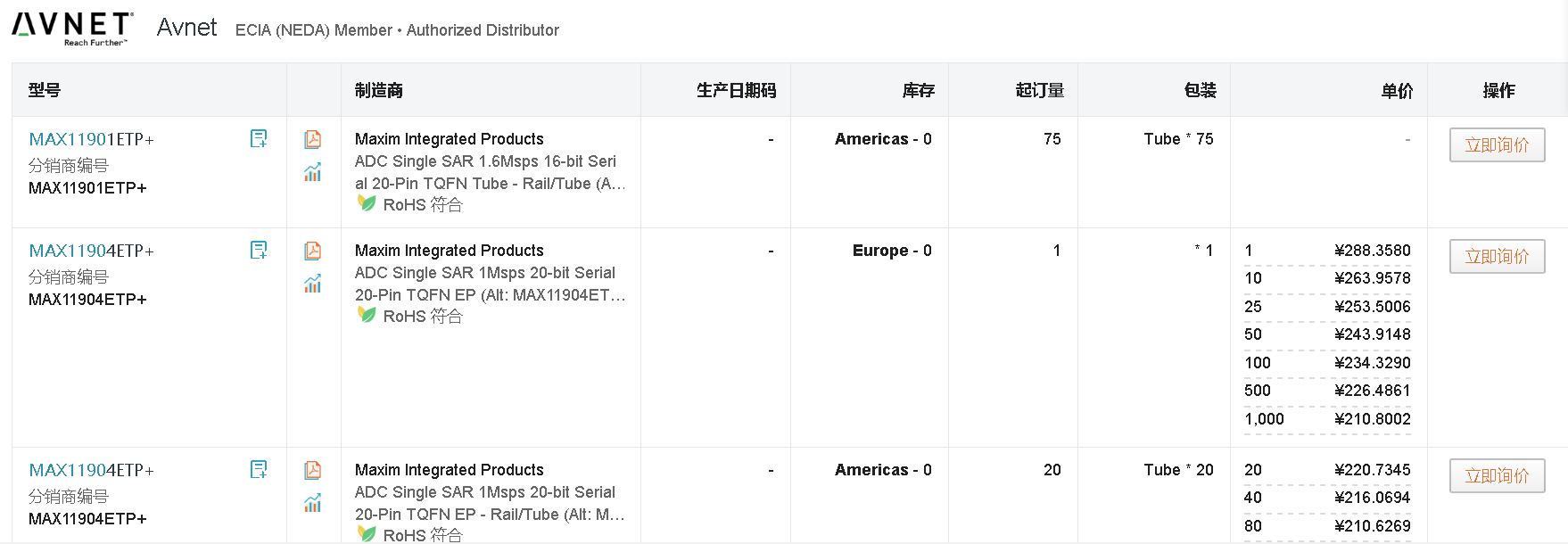The image size is (1568, 544).
Task: Click RoHS leaf icon in MAX11901ETP+ row
Action: click(x=366, y=203)
